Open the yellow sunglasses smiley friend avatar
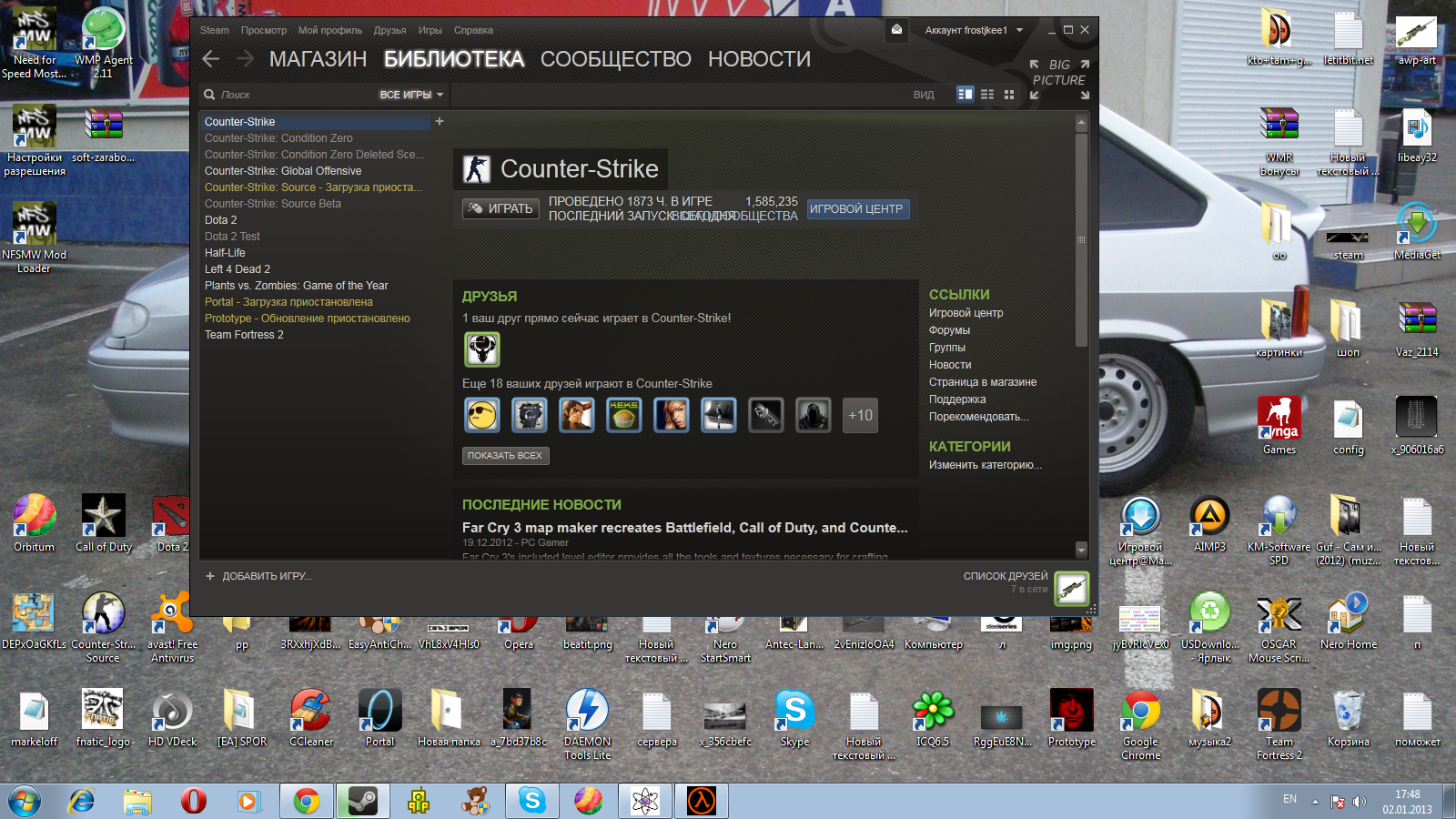 click(482, 416)
